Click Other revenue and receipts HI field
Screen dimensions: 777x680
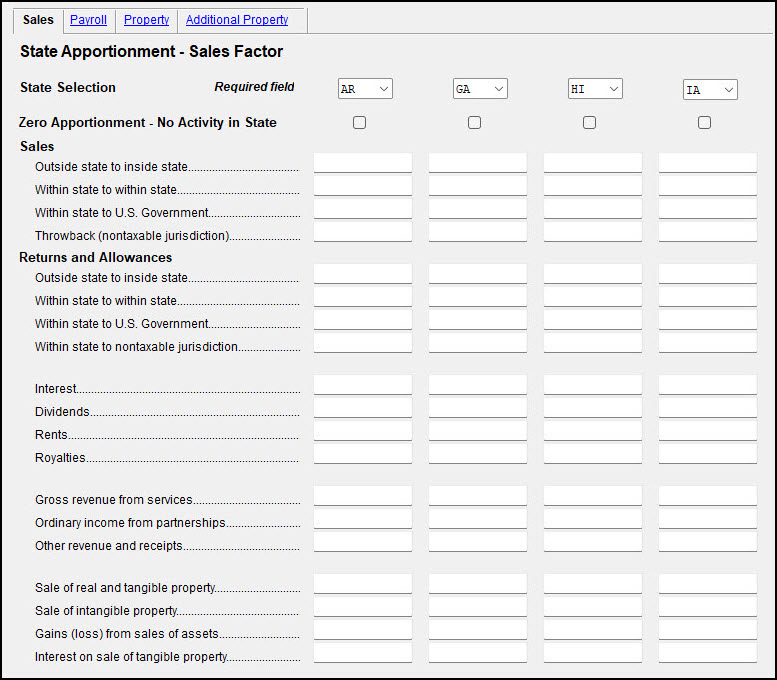tap(593, 542)
